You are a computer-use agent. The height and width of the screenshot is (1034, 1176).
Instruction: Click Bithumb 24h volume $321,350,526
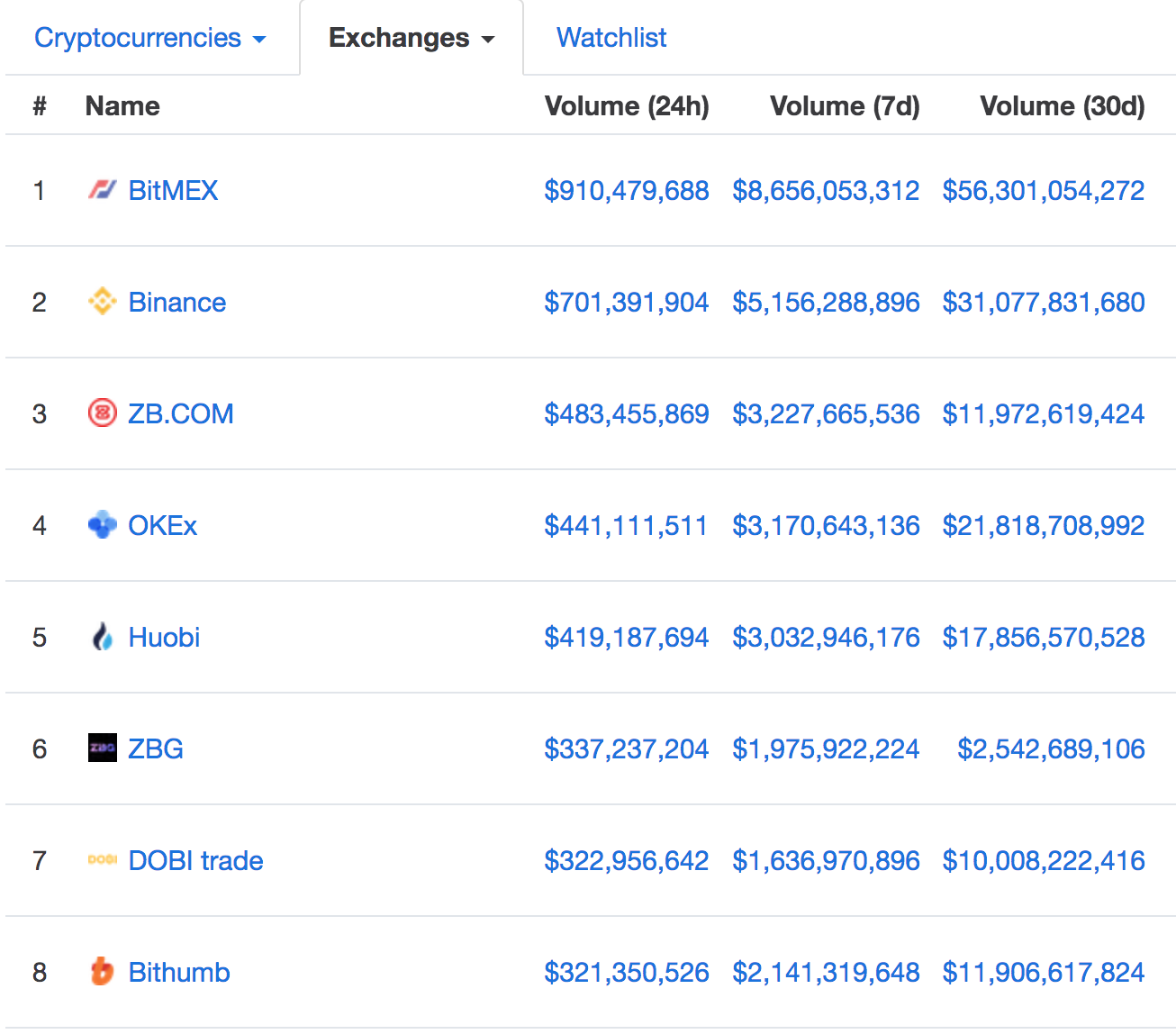pyautogui.click(x=627, y=972)
